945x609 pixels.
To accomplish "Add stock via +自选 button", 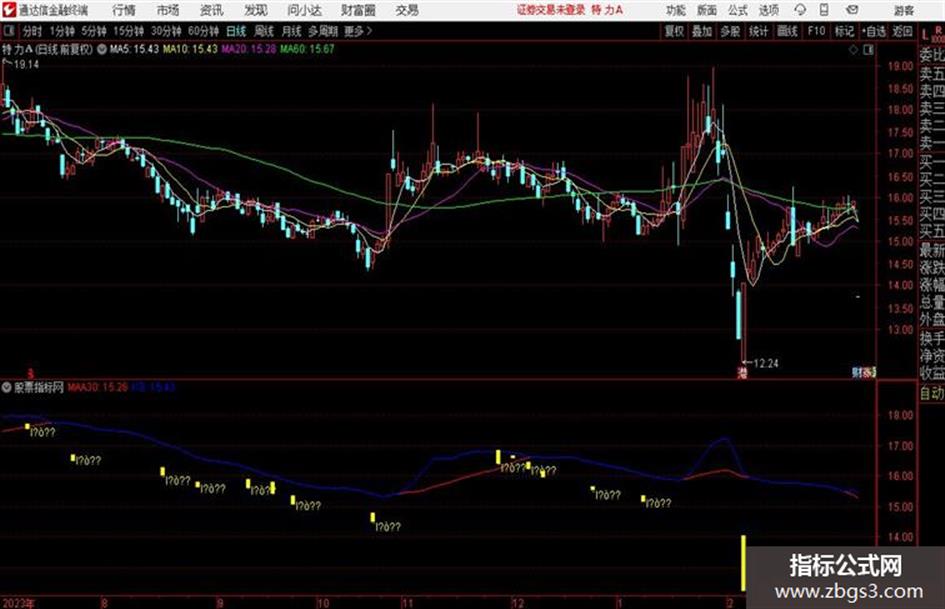I will pos(874,31).
